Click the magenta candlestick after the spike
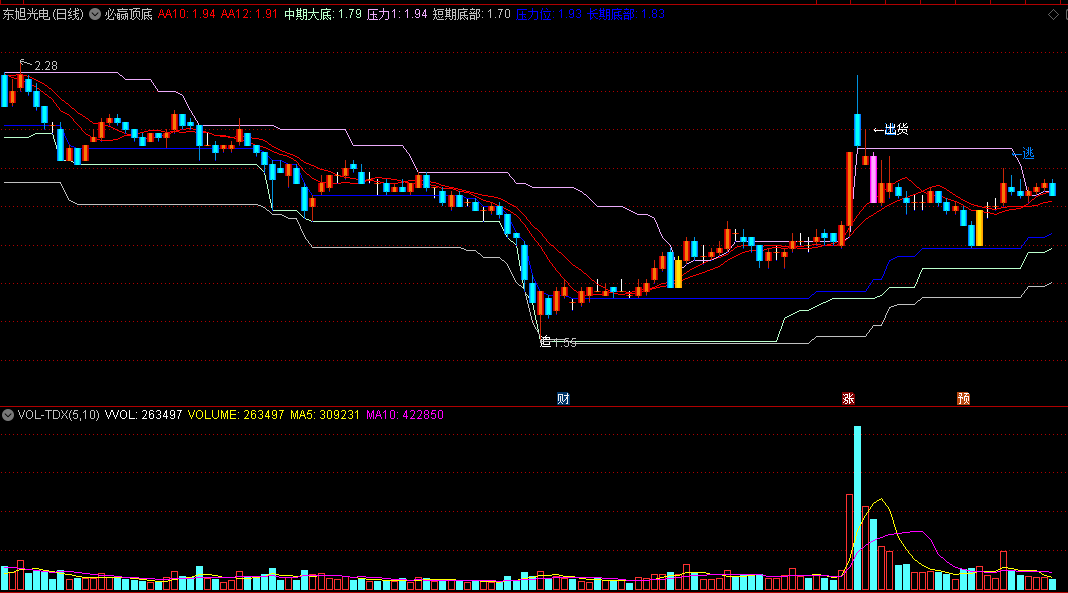 pos(874,179)
